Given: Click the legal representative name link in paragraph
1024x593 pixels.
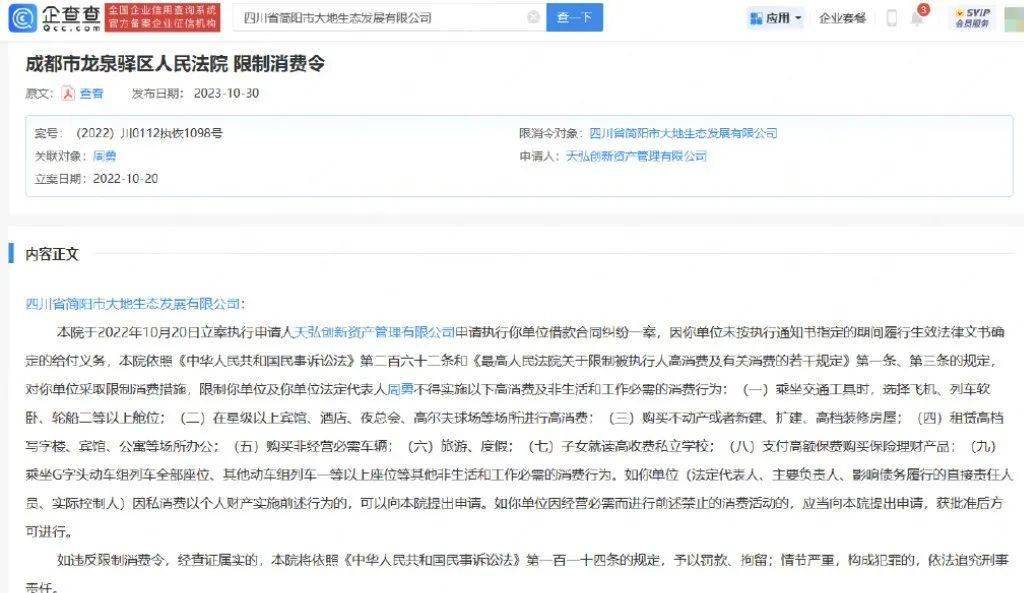Looking at the screenshot, I should pos(401,389).
